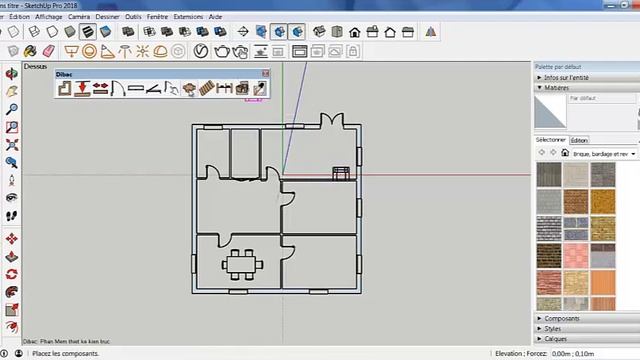Open the Outils menu
The image size is (640, 360).
click(x=133, y=17)
